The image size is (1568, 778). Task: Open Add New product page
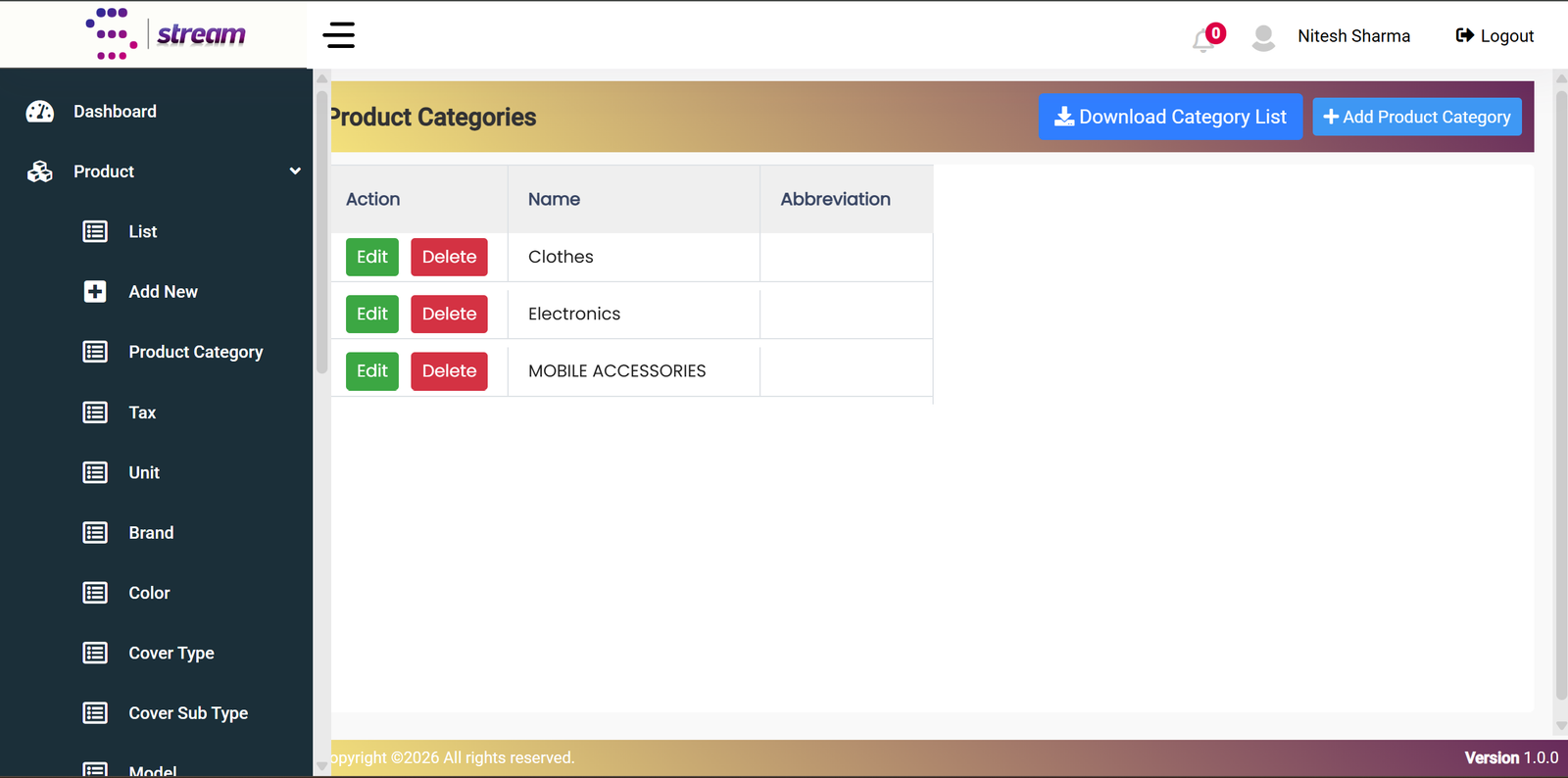(163, 292)
